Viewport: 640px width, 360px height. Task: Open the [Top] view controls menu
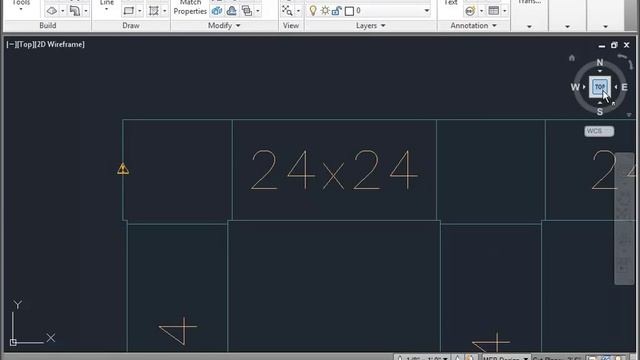point(25,44)
